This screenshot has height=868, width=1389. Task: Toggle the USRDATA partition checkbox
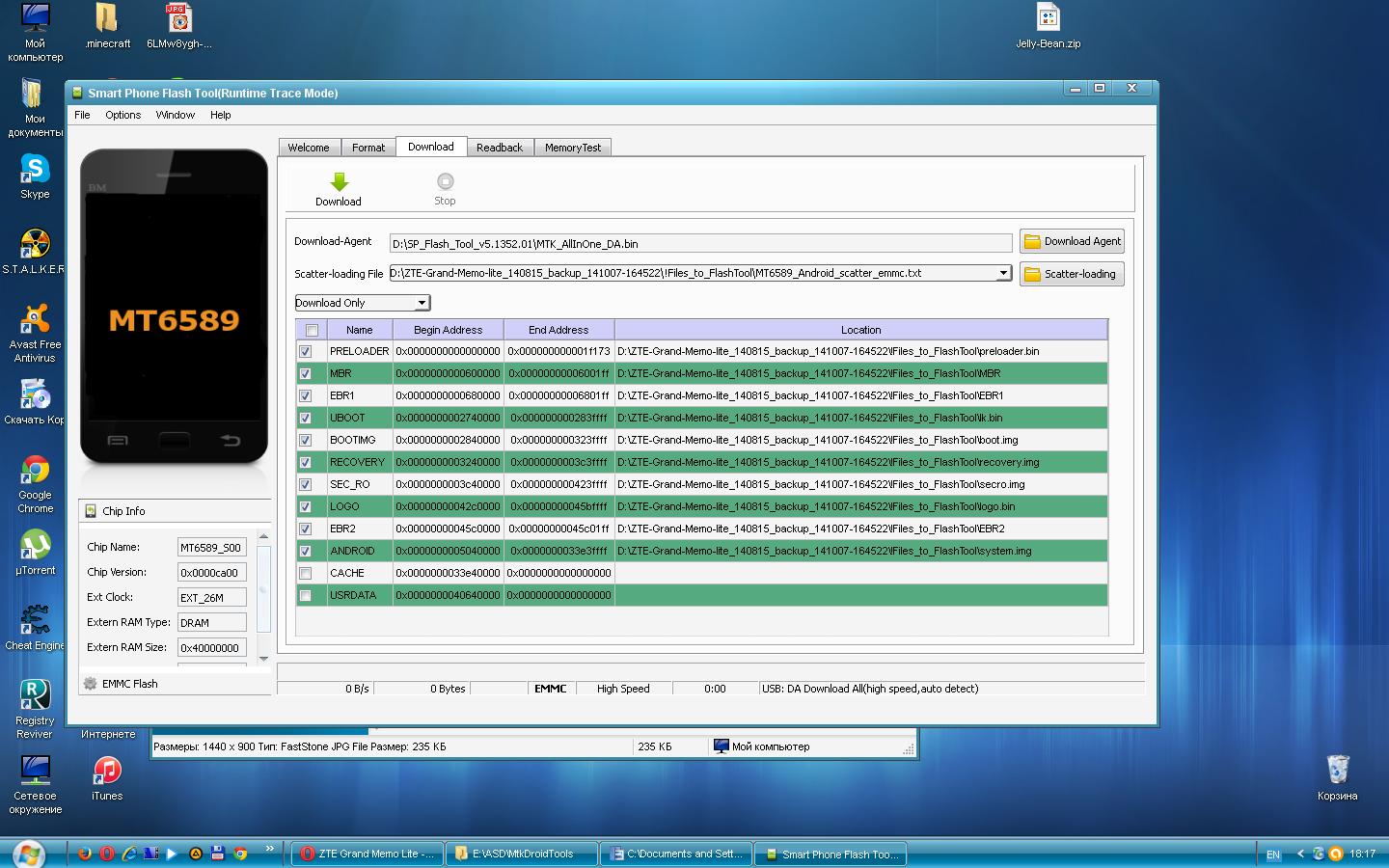pyautogui.click(x=306, y=596)
